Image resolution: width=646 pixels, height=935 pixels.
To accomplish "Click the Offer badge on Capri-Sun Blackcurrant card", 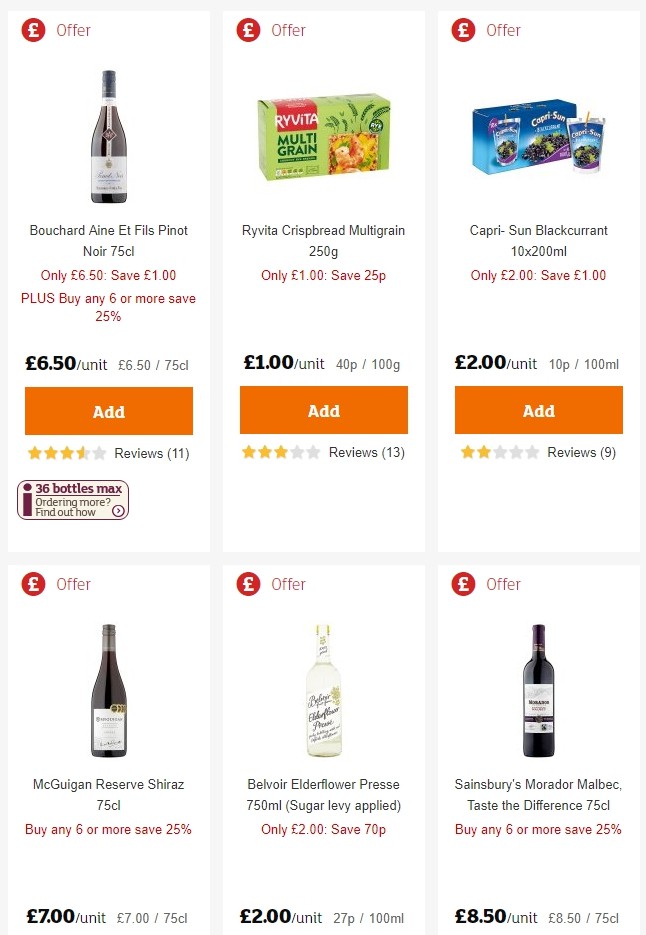I will 463,30.
